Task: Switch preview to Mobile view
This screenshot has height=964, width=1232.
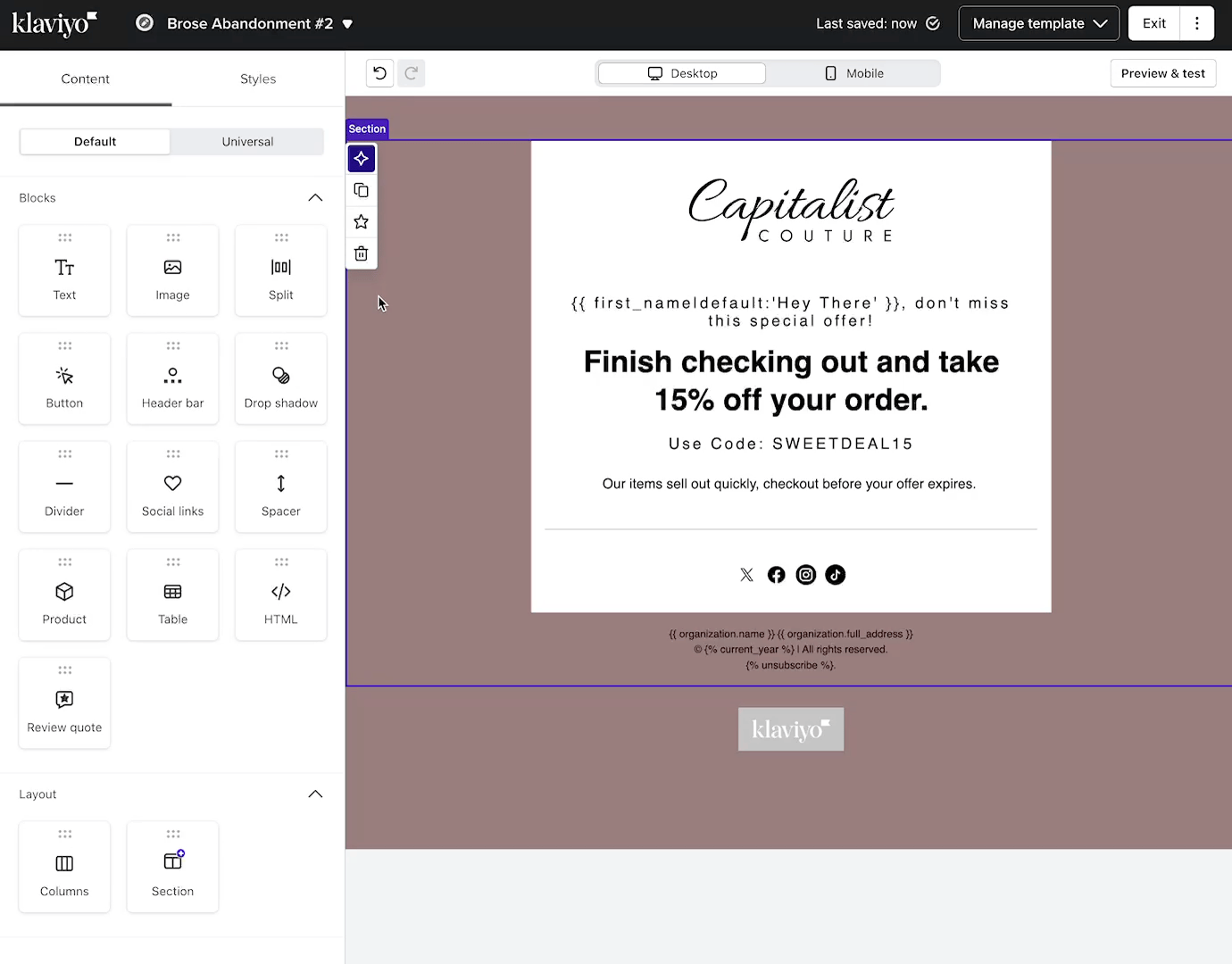Action: click(x=853, y=73)
